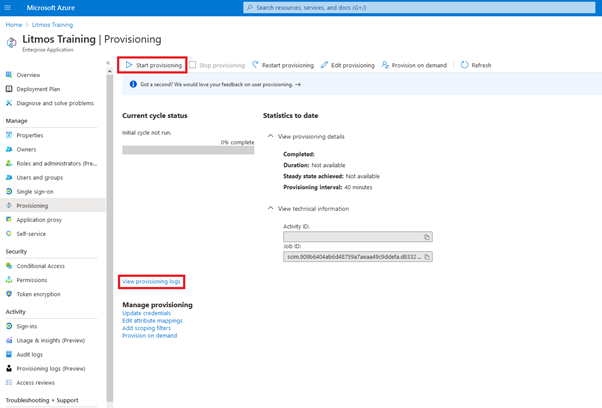Open Conditional Access page

pyautogui.click(x=41, y=266)
